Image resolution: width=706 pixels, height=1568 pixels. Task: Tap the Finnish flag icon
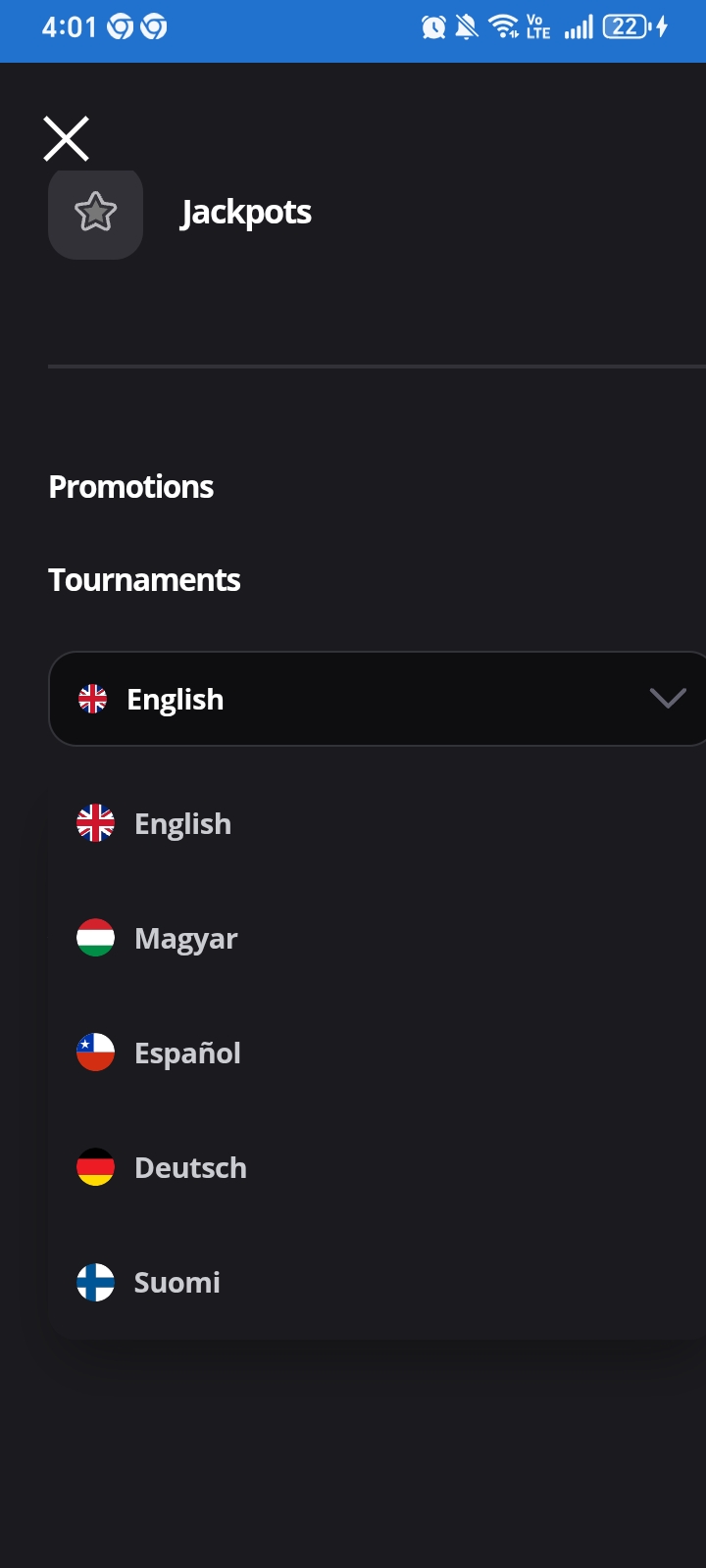(96, 1283)
